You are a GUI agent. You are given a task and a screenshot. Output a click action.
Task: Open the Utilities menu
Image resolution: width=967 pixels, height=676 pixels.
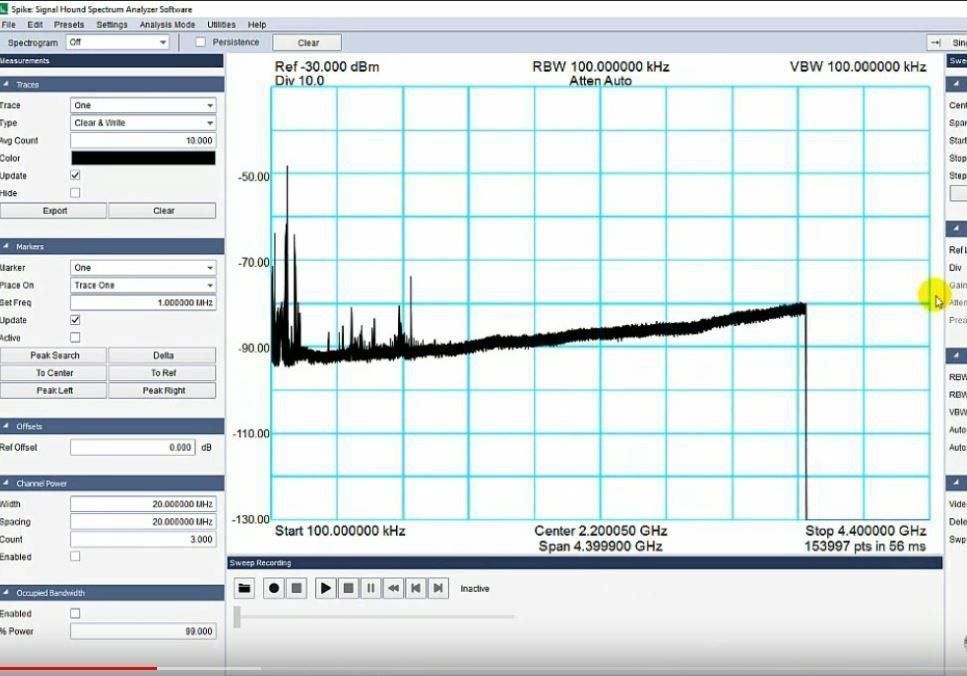pyautogui.click(x=220, y=24)
